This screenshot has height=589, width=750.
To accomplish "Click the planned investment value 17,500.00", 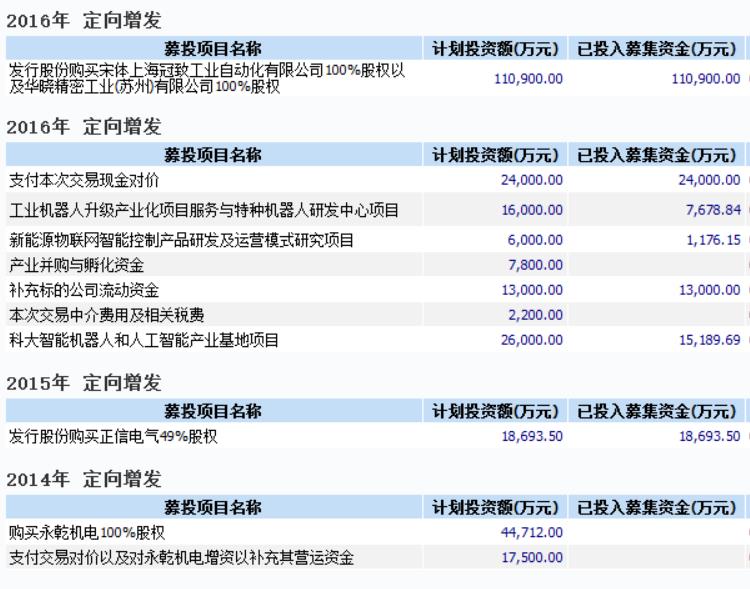I will [x=531, y=557].
